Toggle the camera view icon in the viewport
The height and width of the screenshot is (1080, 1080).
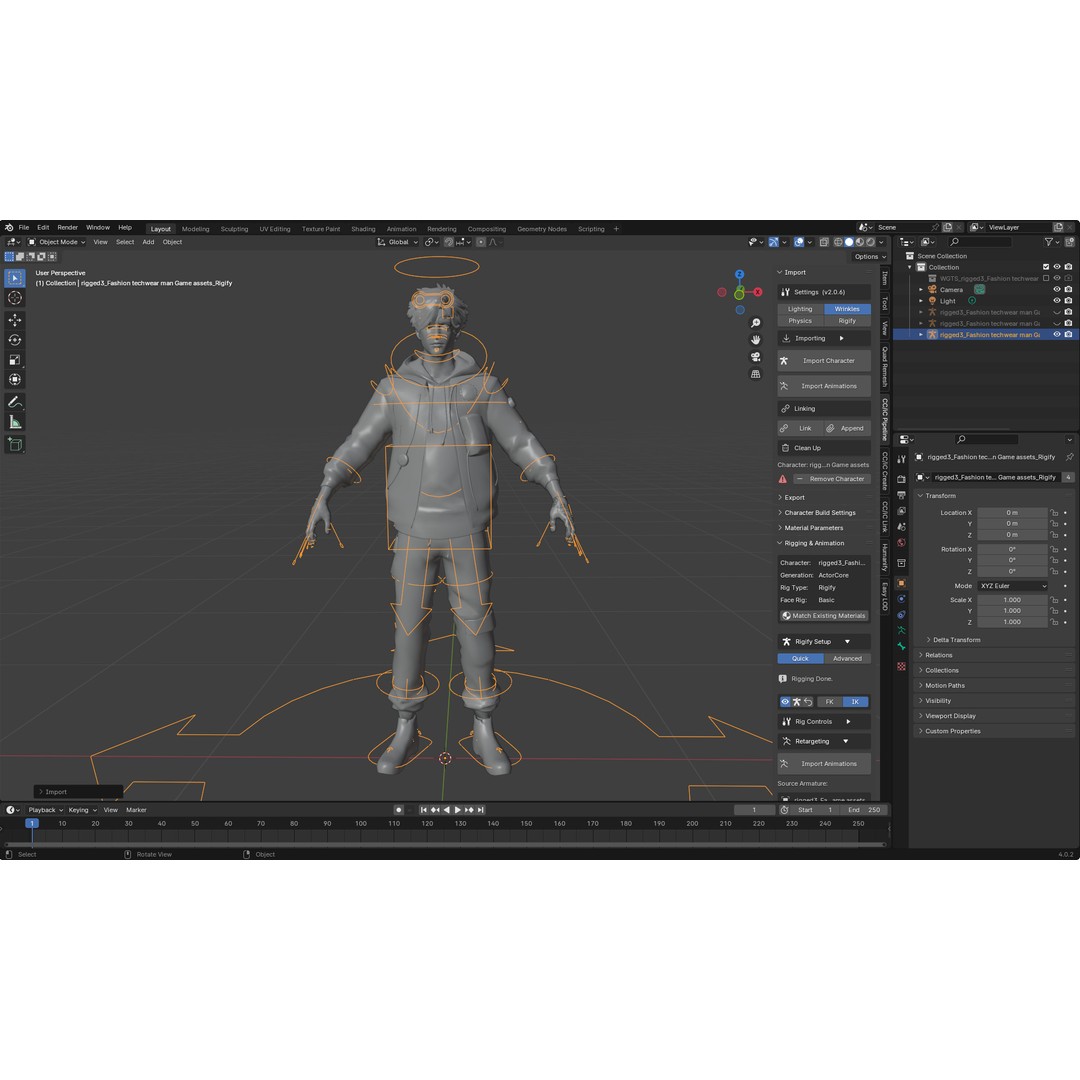click(756, 357)
